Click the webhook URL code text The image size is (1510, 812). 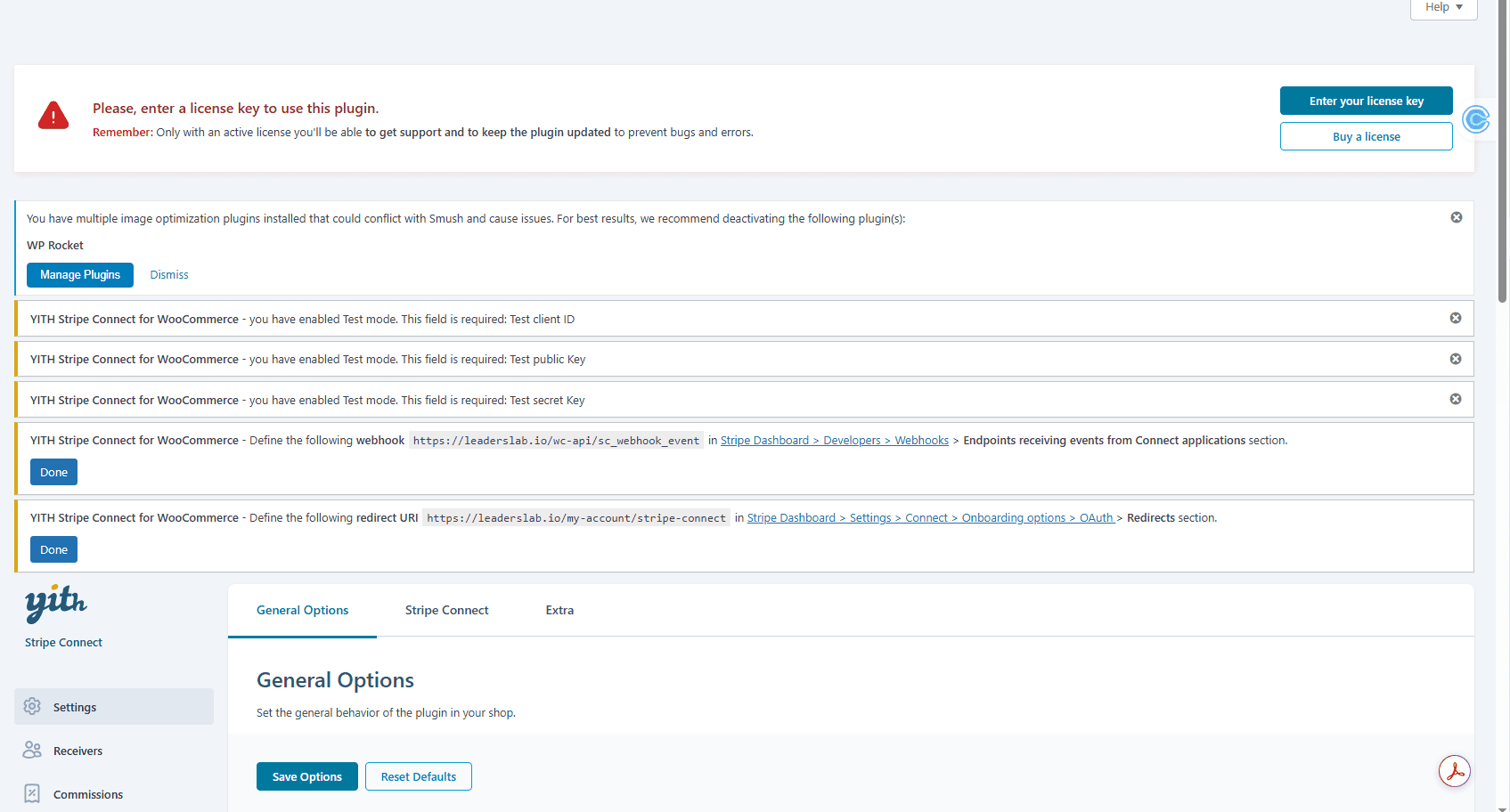pyautogui.click(x=556, y=441)
